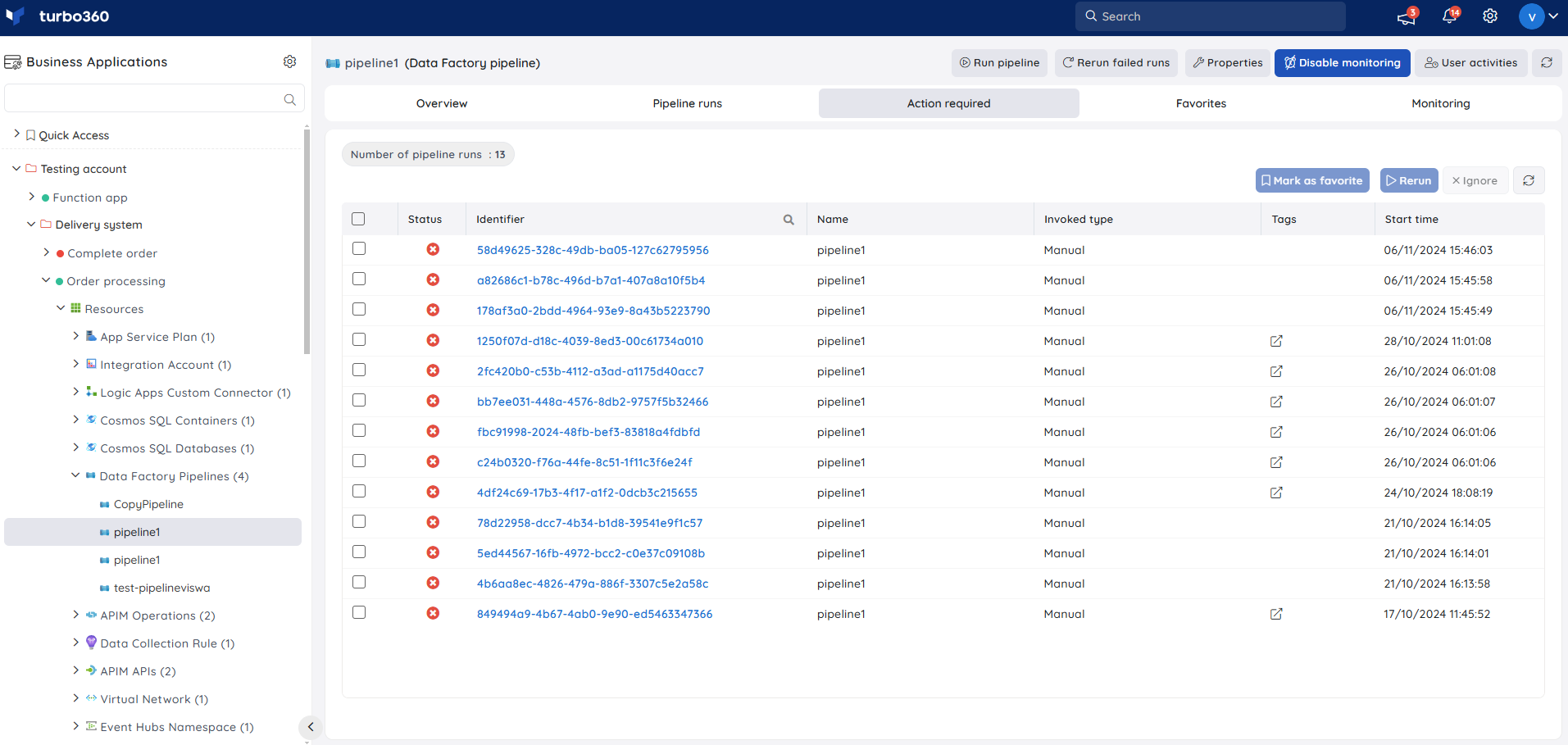Open tag icon for run c24b0320
Screen dimensions: 1568x745
[1276, 462]
